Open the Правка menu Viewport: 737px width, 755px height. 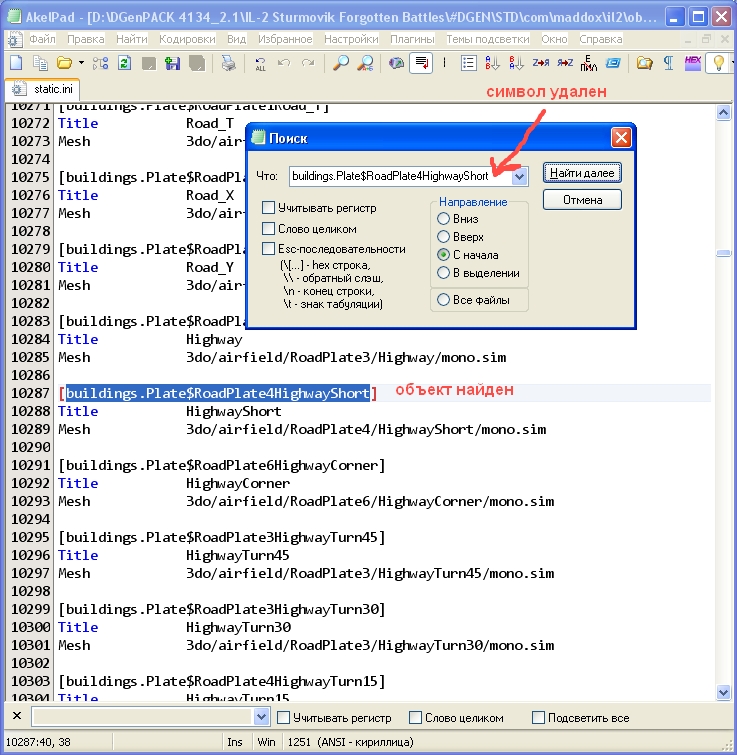[x=86, y=39]
